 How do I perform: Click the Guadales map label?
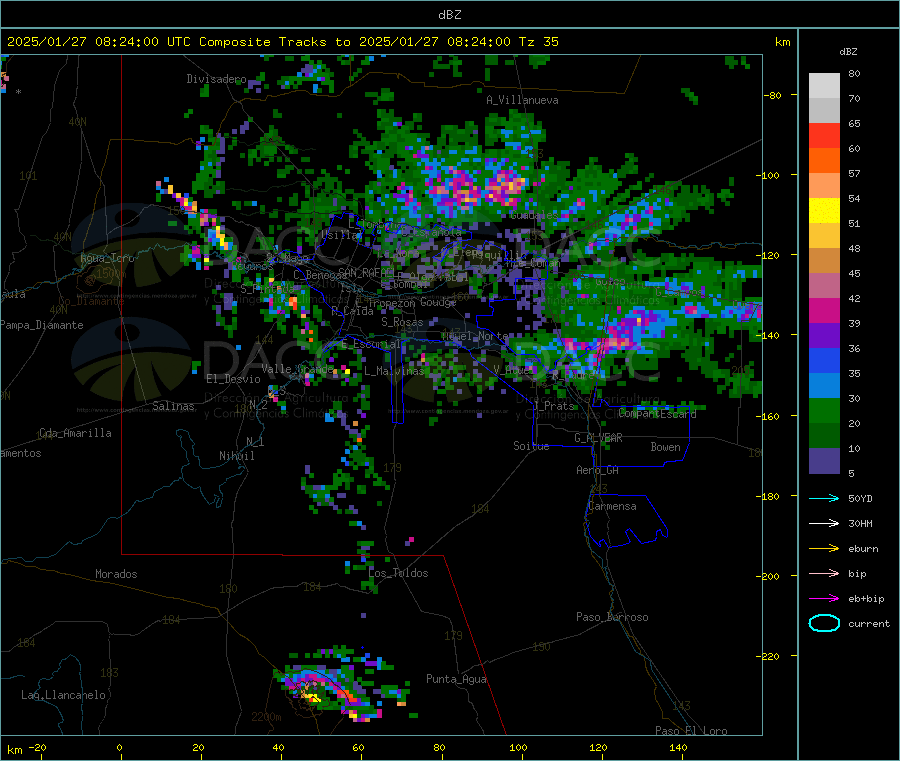click(533, 215)
